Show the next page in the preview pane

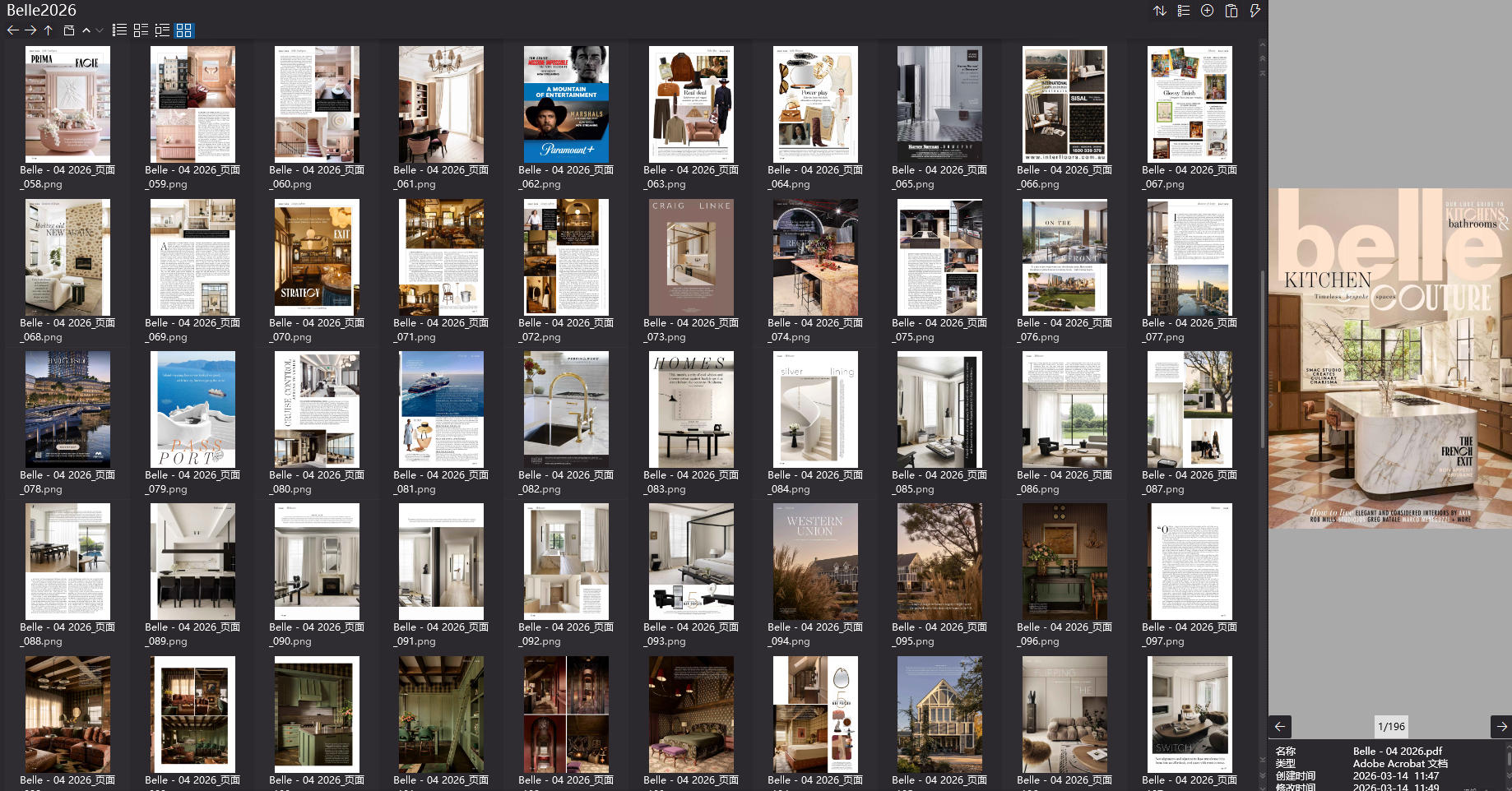tap(1501, 727)
